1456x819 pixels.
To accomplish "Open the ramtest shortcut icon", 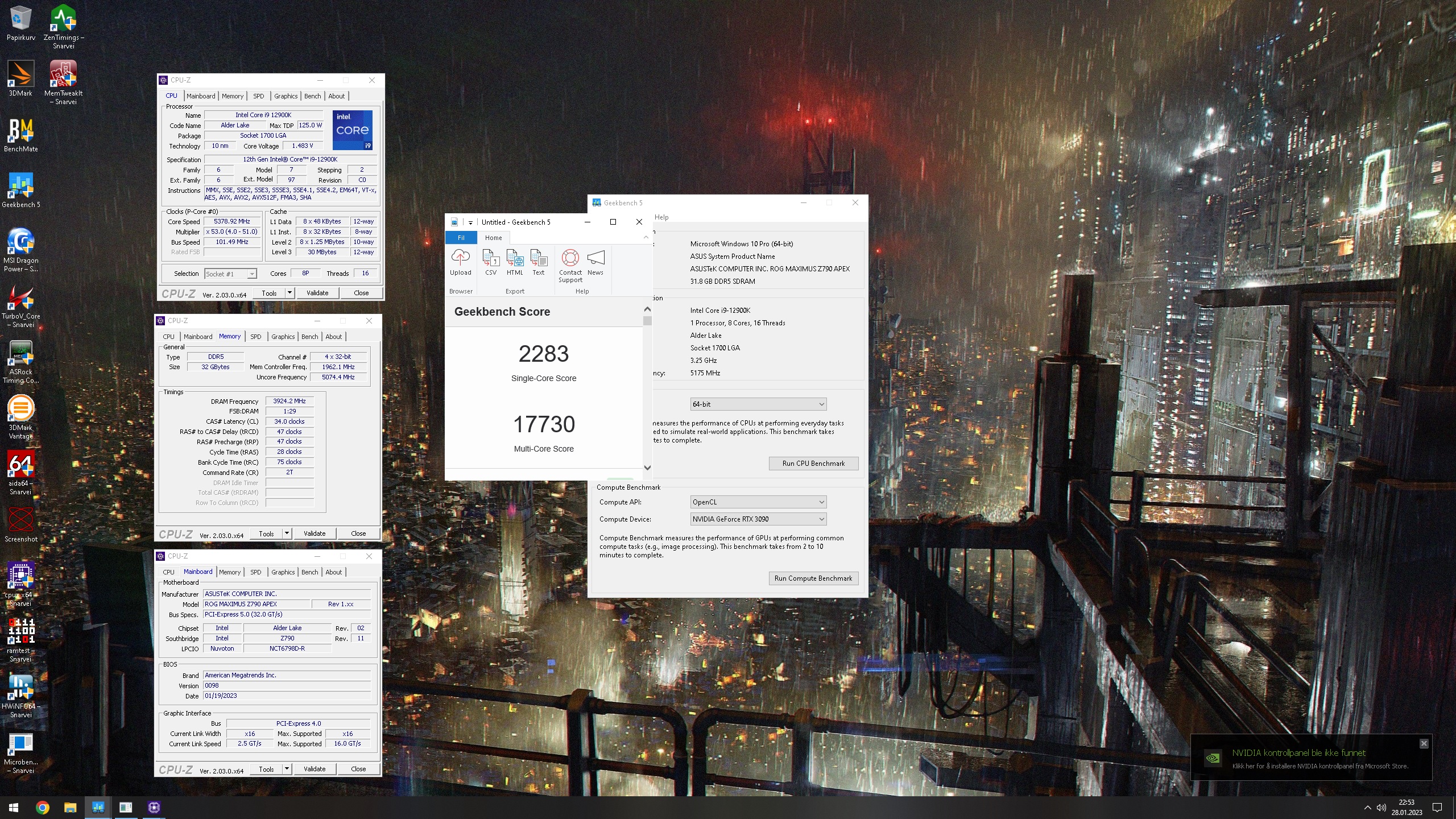I will click(x=21, y=640).
